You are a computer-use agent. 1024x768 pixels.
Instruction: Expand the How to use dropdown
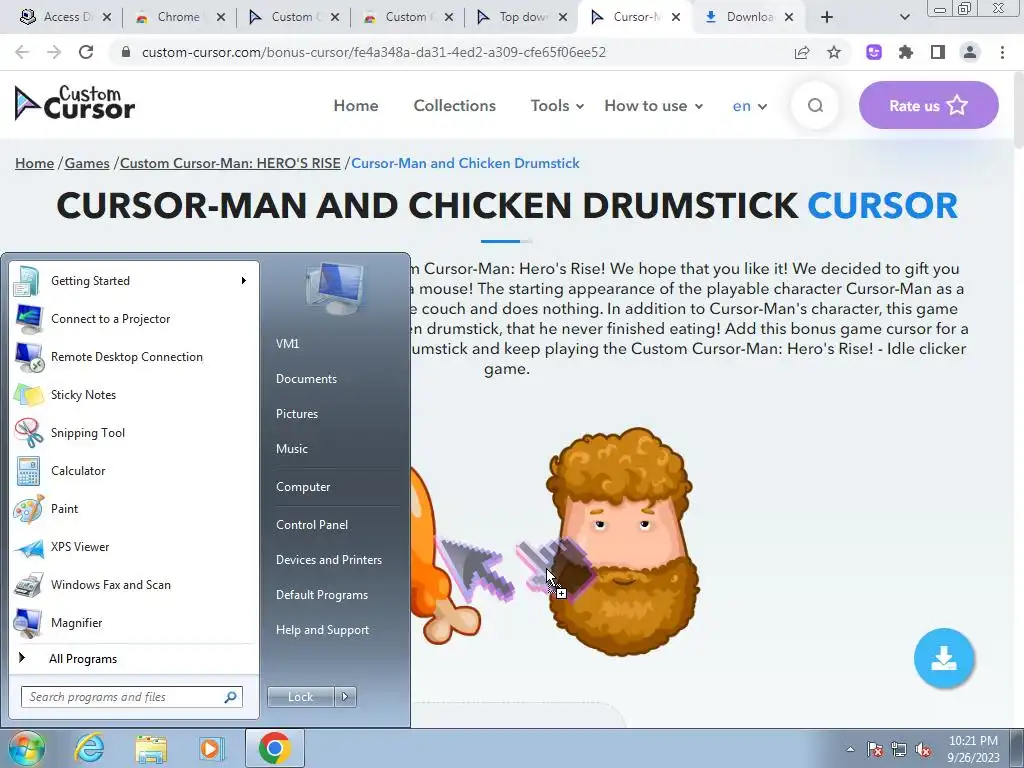[653, 105]
